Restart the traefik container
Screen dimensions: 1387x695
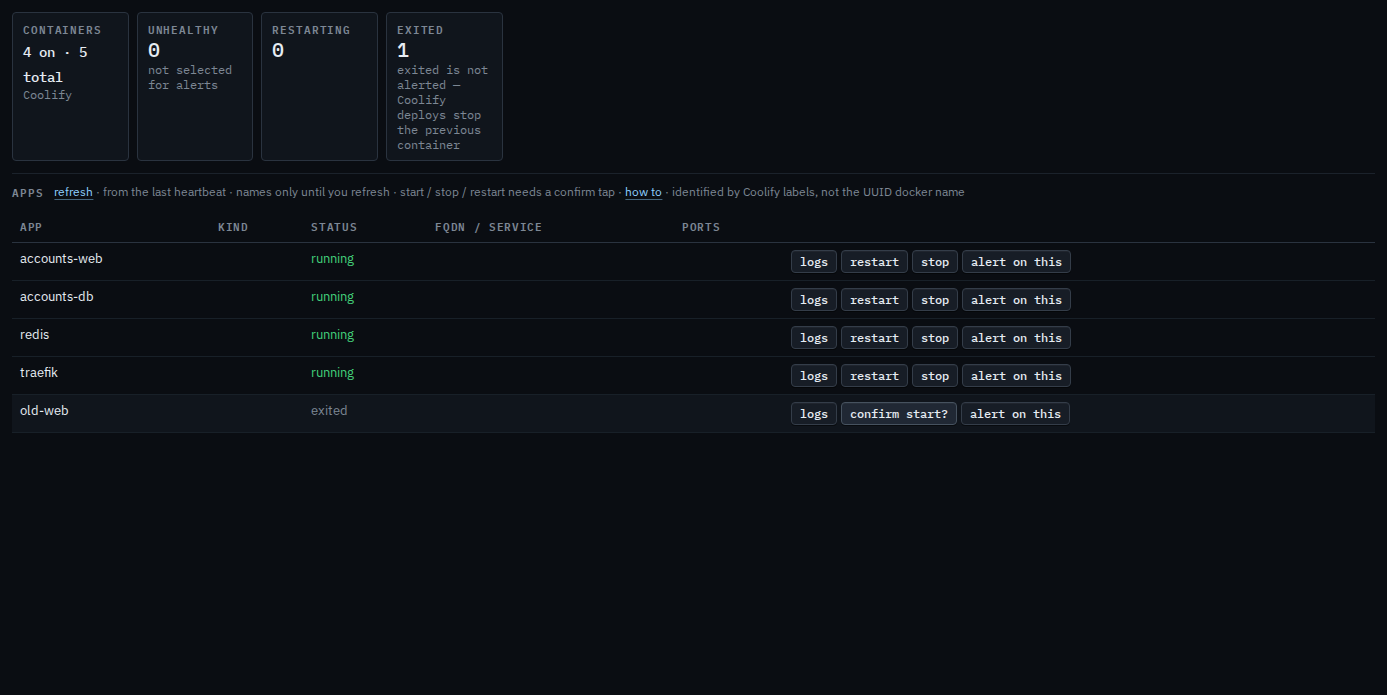(874, 376)
